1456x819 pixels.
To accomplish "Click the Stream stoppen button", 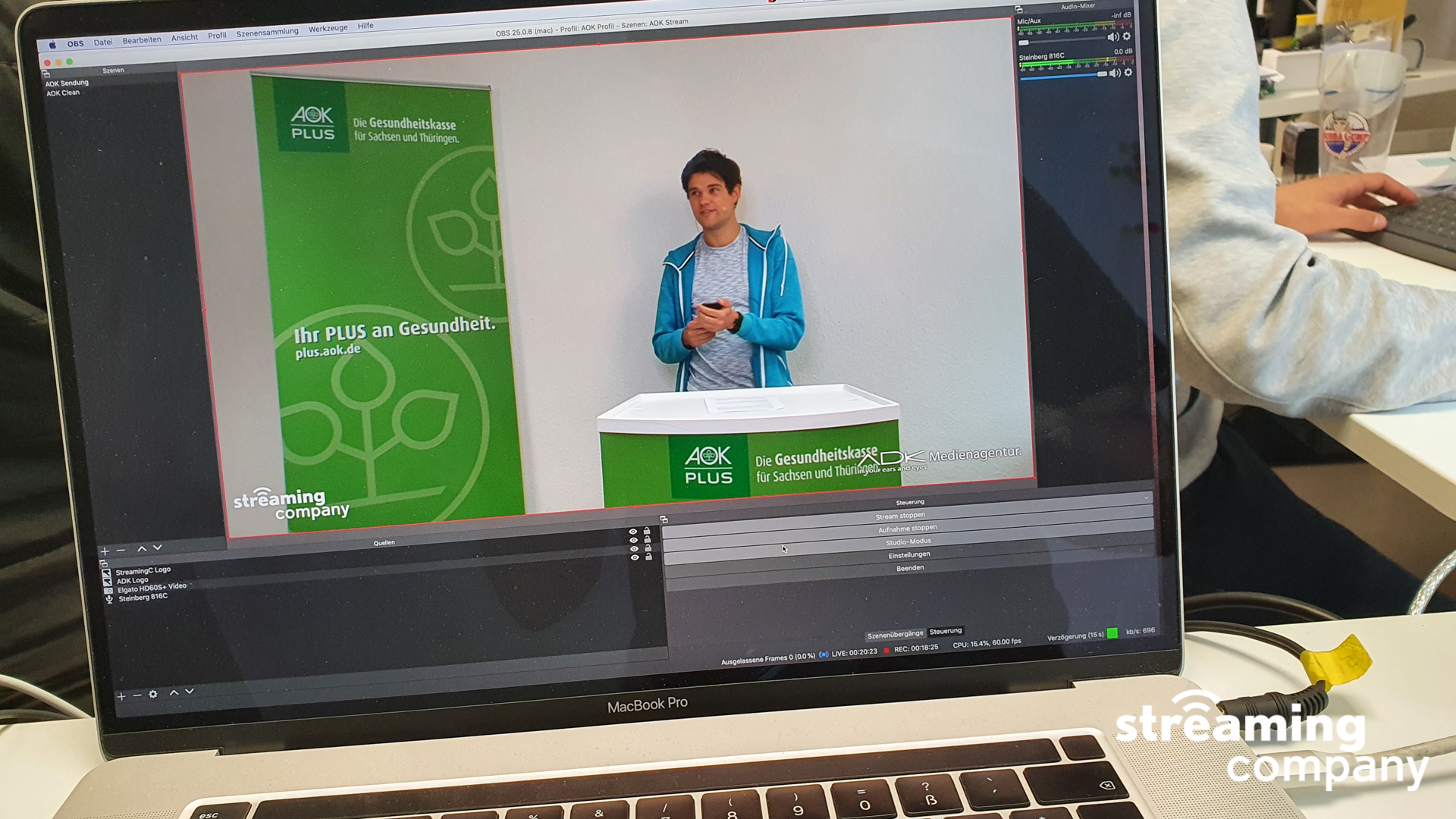I will (x=907, y=516).
